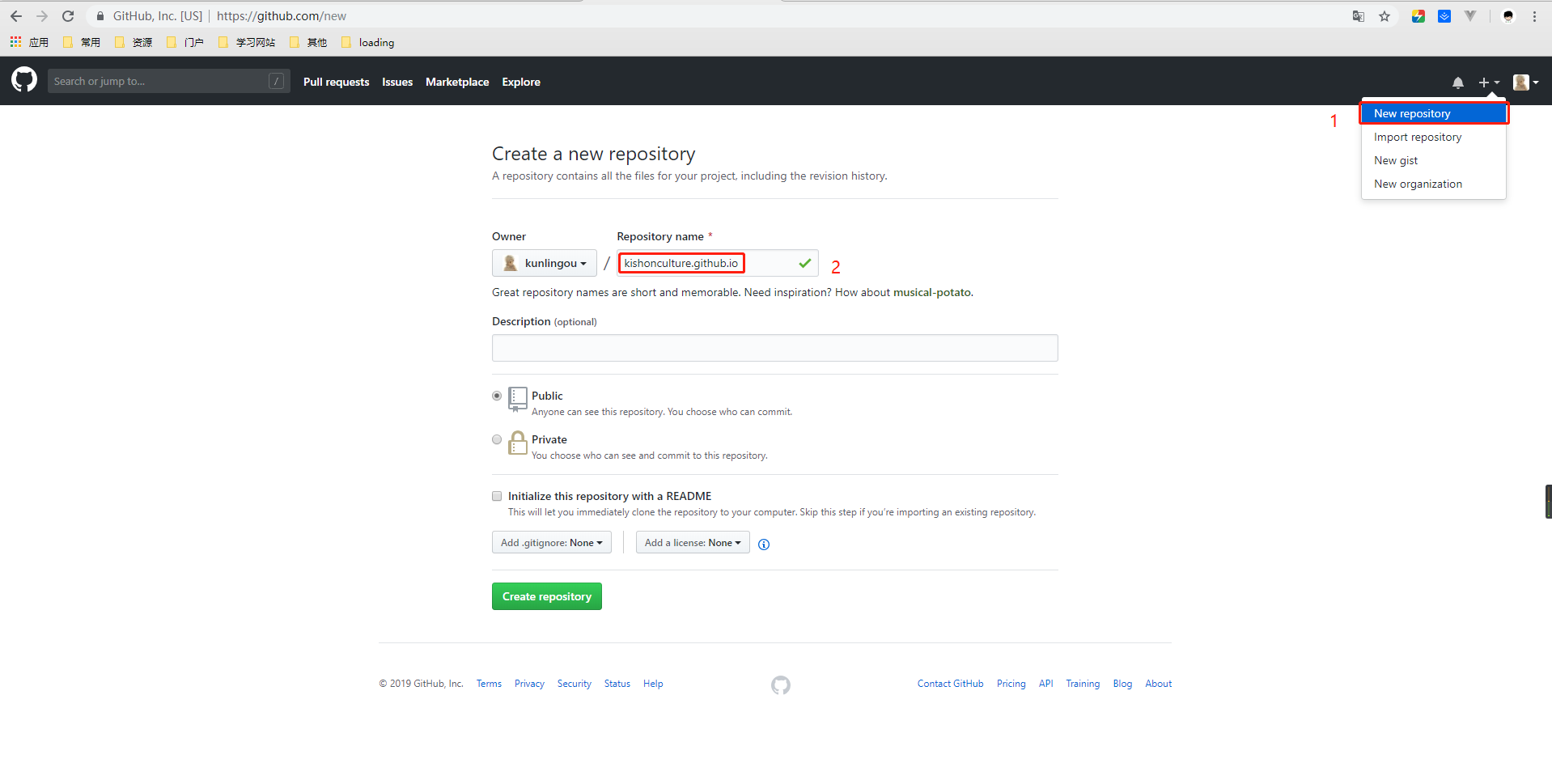Open the Privacy footer link

click(529, 684)
